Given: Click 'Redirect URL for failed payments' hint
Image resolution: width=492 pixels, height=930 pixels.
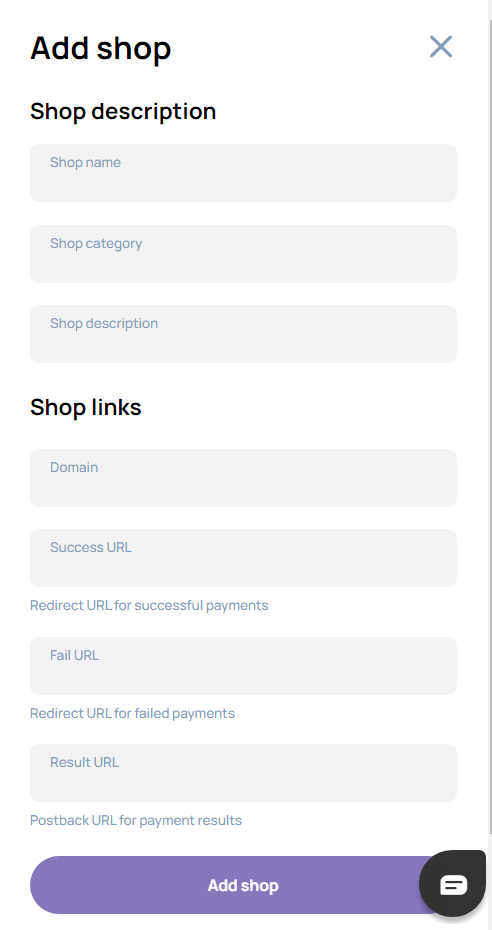Looking at the screenshot, I should tap(133, 713).
